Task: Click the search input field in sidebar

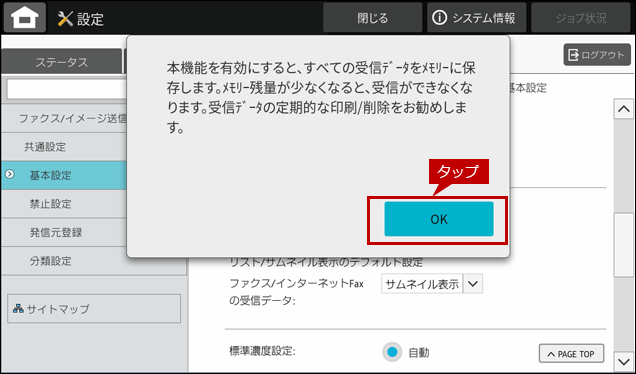Action: [x=67, y=89]
